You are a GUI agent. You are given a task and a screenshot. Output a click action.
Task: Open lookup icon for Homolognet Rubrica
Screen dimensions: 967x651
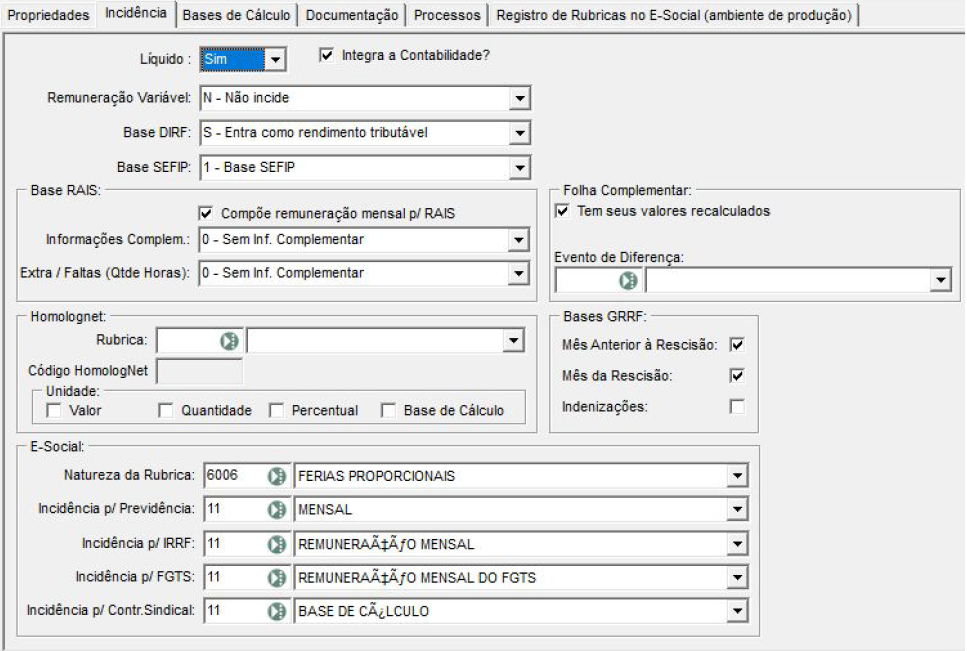[229, 340]
